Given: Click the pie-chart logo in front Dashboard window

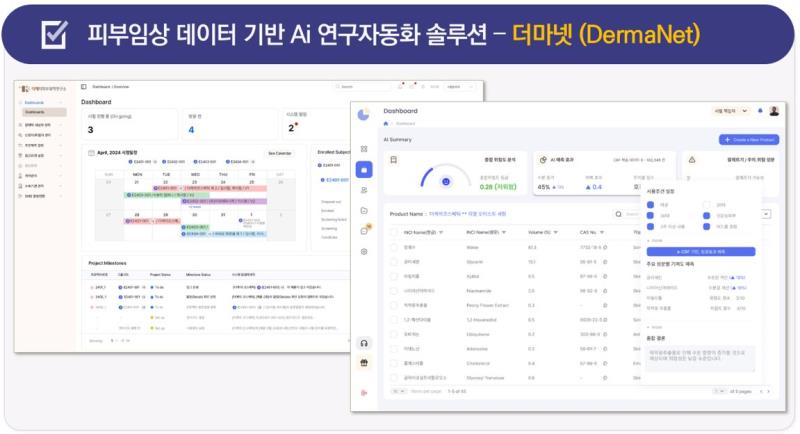Looking at the screenshot, I should click(x=363, y=115).
